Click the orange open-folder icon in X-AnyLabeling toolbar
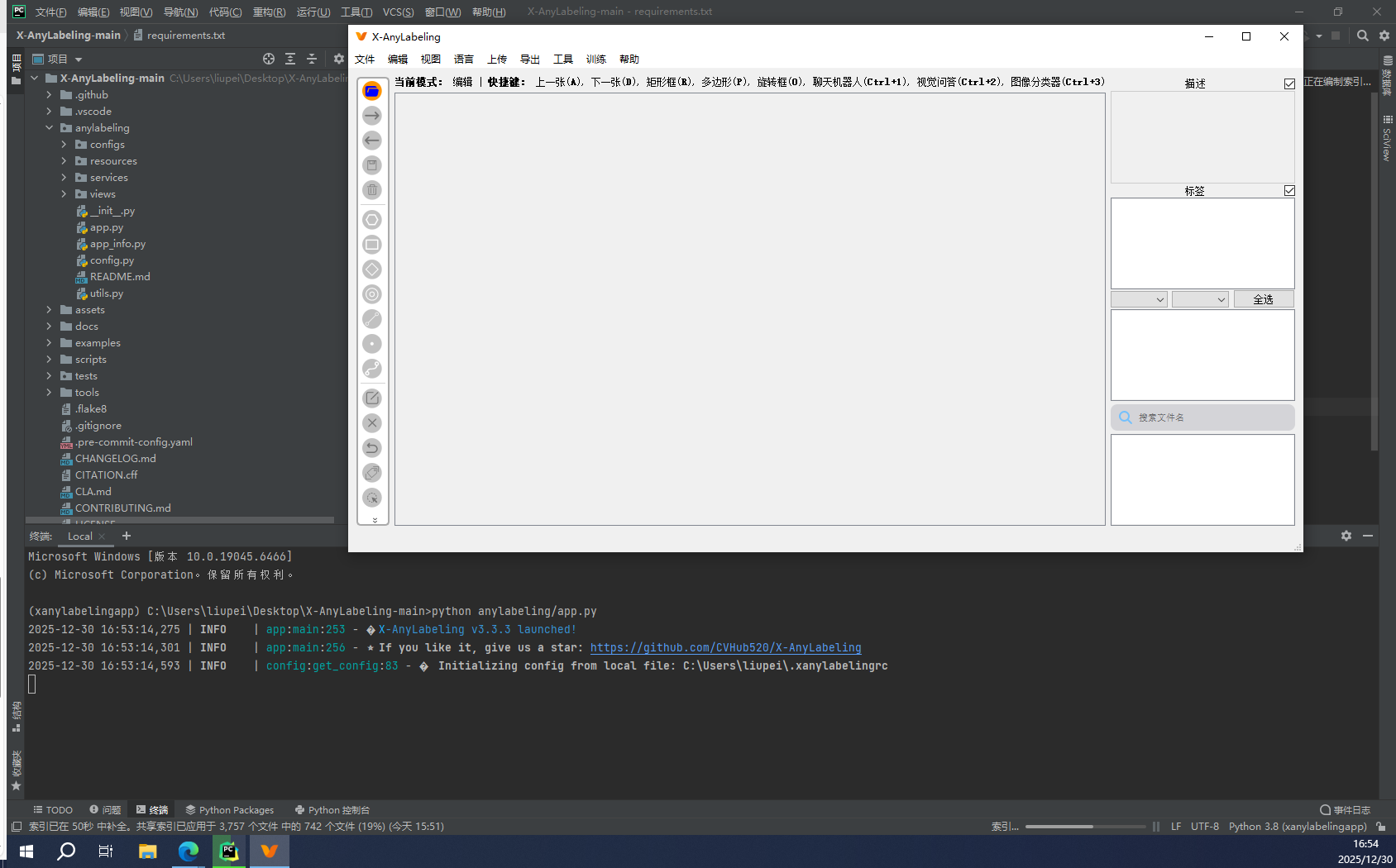The image size is (1396, 868). pyautogui.click(x=372, y=91)
